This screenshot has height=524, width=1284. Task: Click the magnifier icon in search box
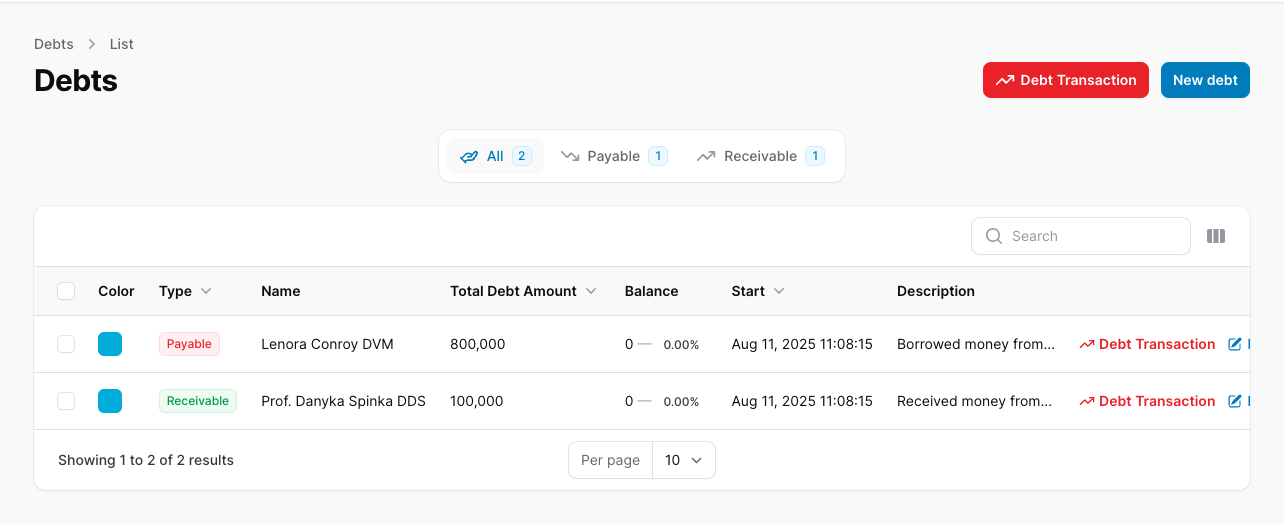(x=994, y=236)
